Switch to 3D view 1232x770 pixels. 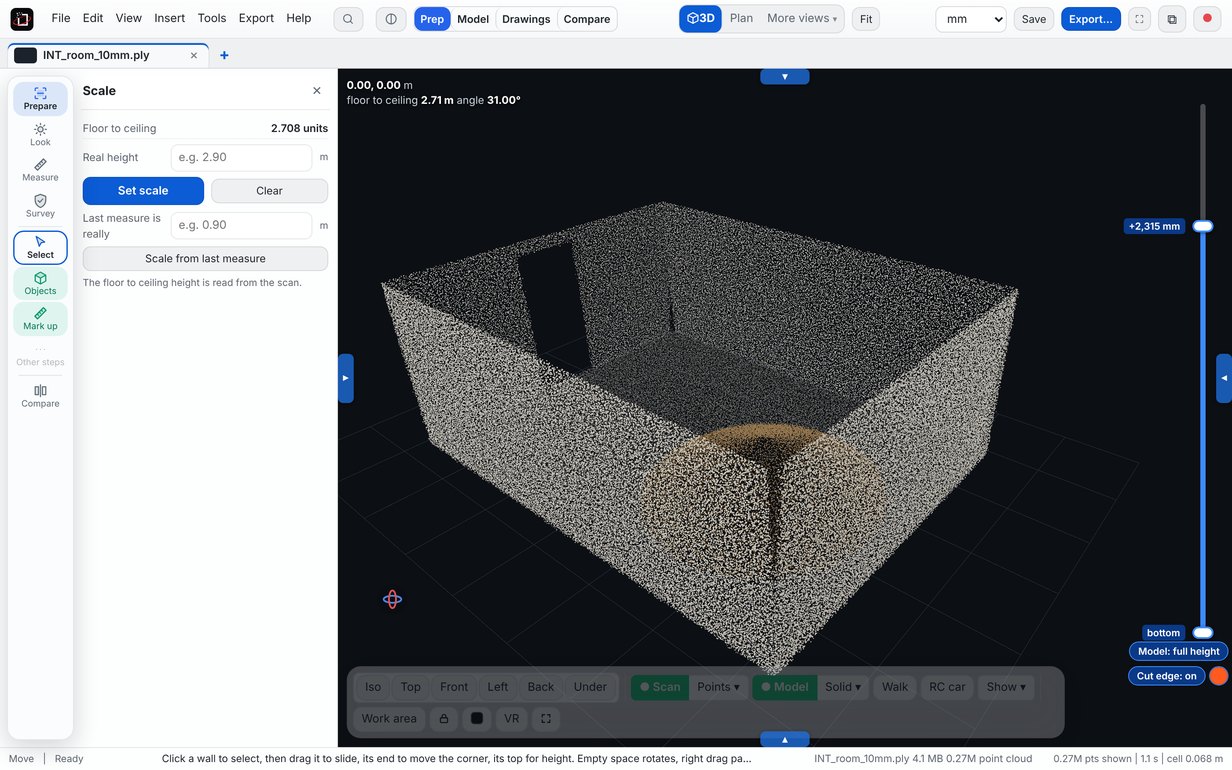(x=700, y=18)
